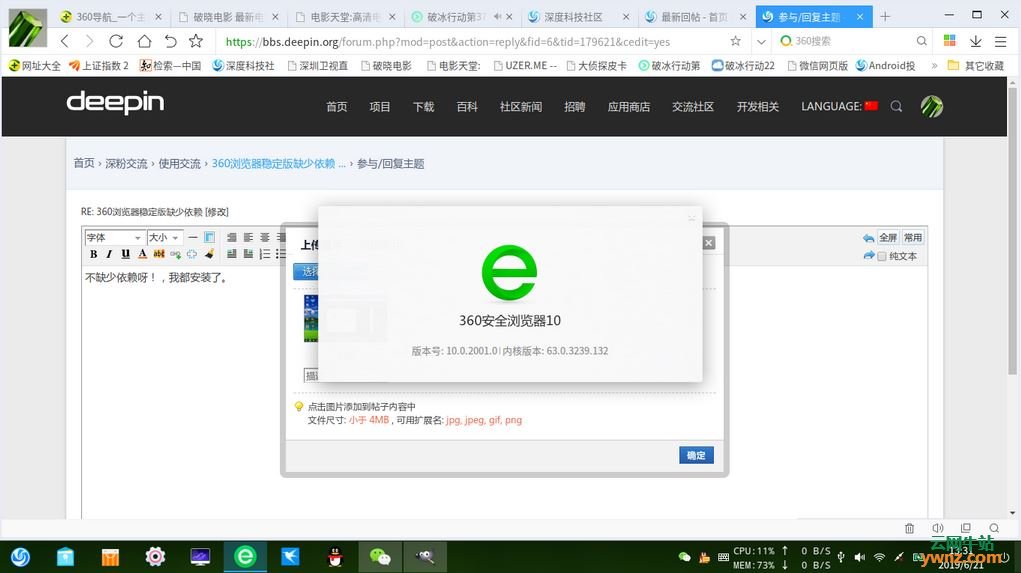Click the deepin site search magnifier icon
Viewport: 1021px width, 573px height.
pos(897,106)
